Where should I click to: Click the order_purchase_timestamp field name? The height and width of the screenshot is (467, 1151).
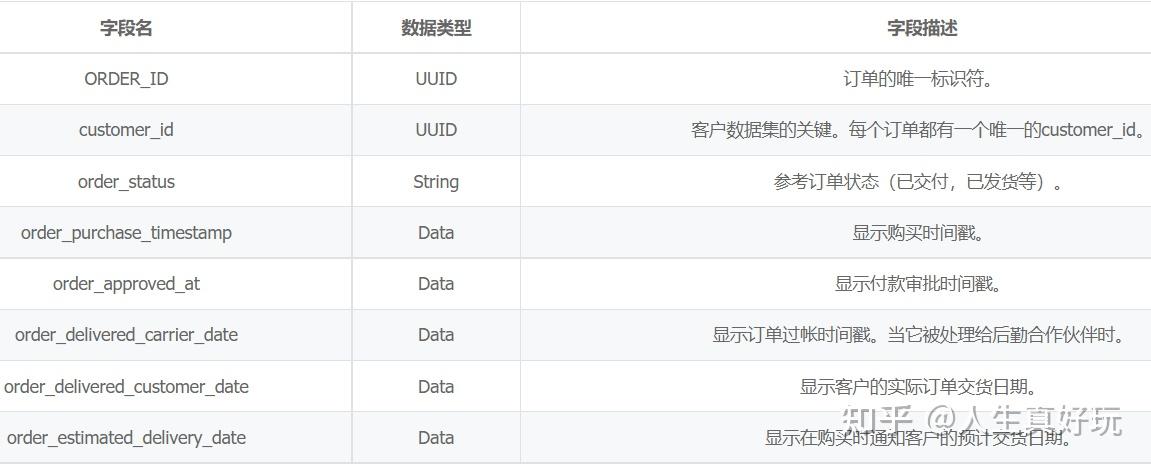tap(126, 233)
